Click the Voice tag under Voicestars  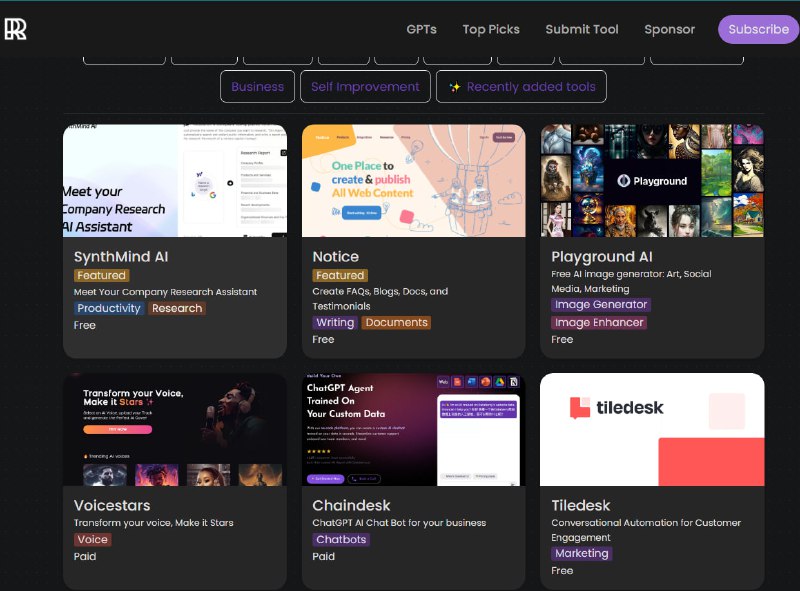[93, 539]
